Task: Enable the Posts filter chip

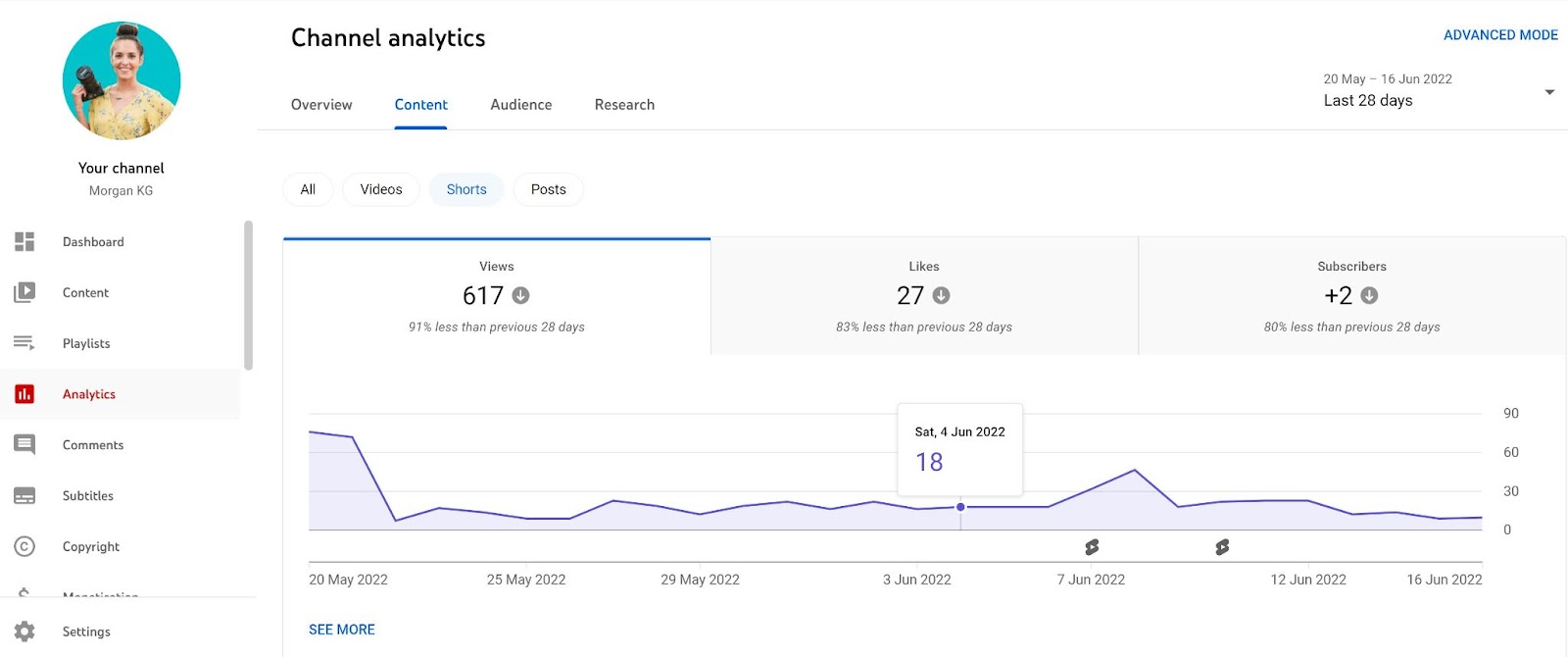Action: pyautogui.click(x=548, y=189)
